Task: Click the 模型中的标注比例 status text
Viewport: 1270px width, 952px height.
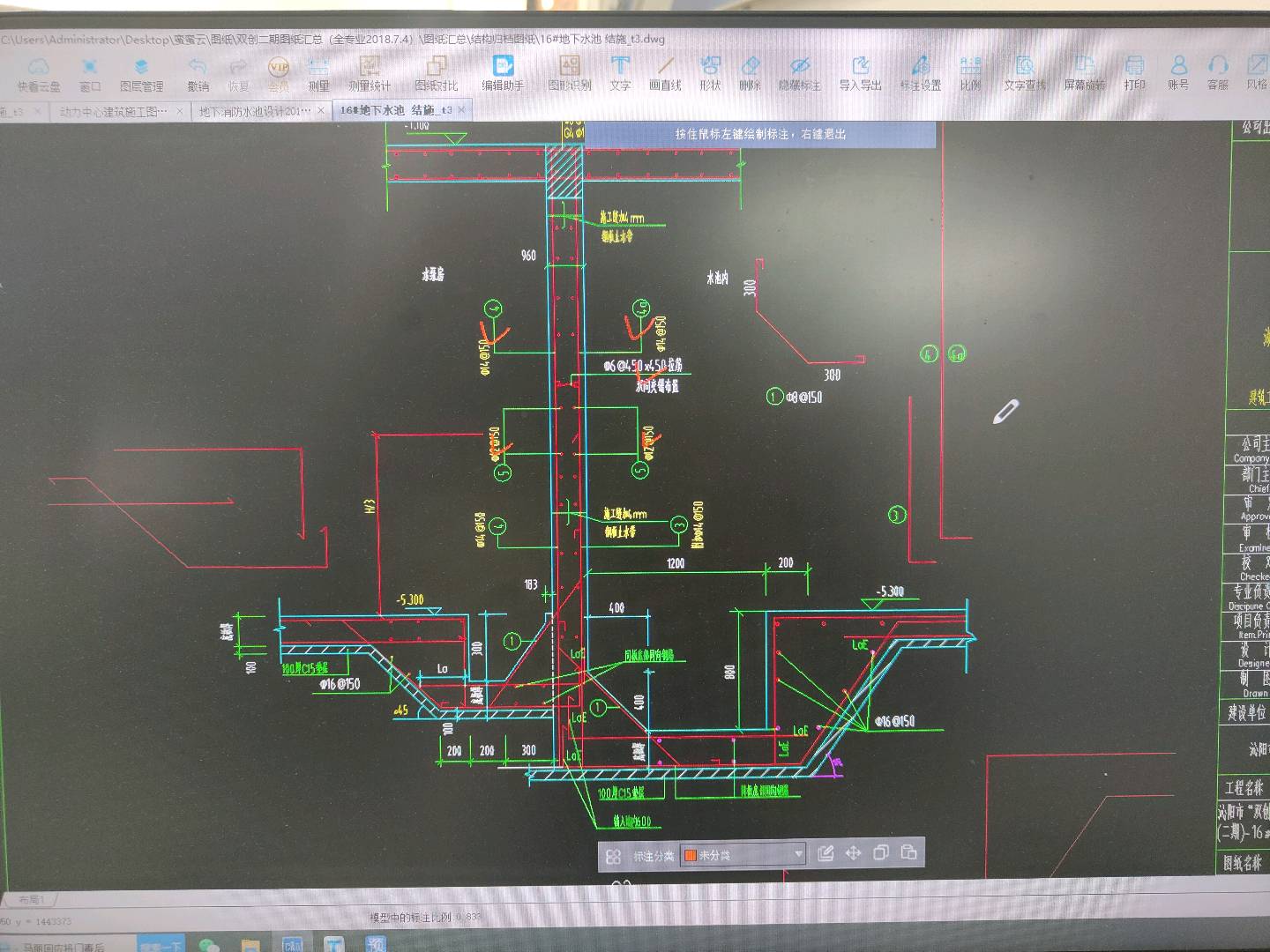Action: [426, 918]
